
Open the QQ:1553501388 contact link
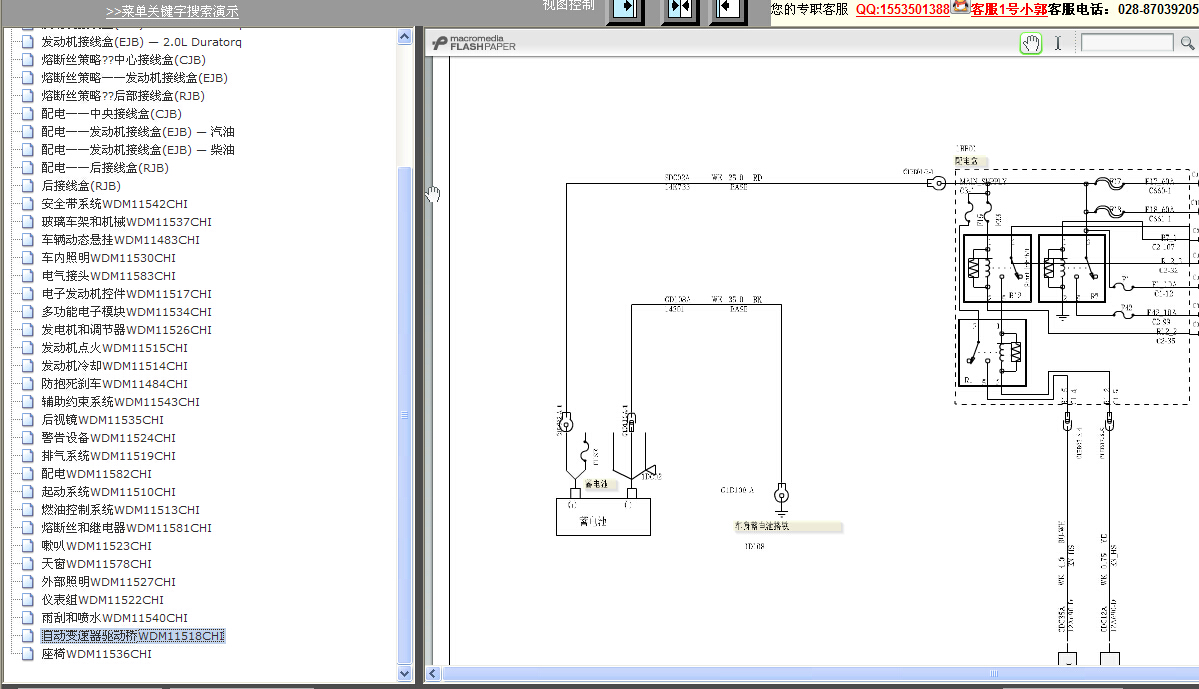[x=902, y=10]
